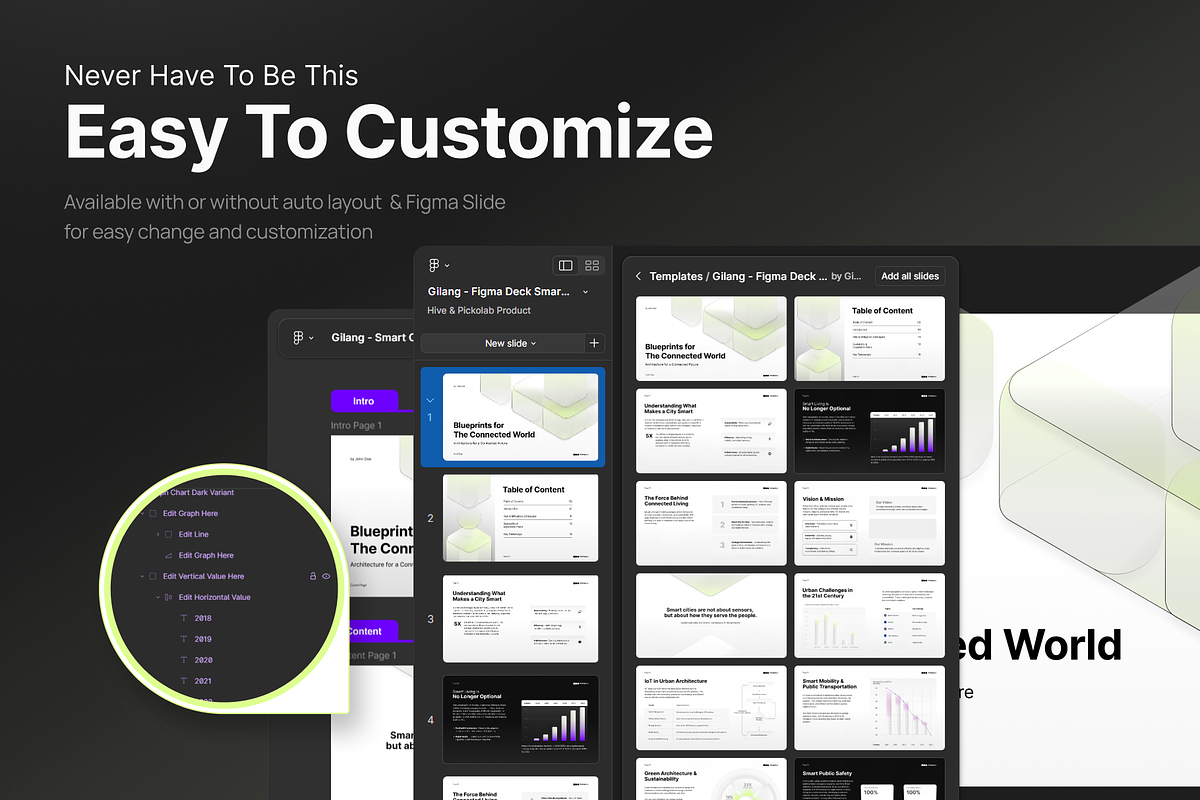Pick IoT in Urban Architecture template
This screenshot has width=1200, height=800.
711,708
